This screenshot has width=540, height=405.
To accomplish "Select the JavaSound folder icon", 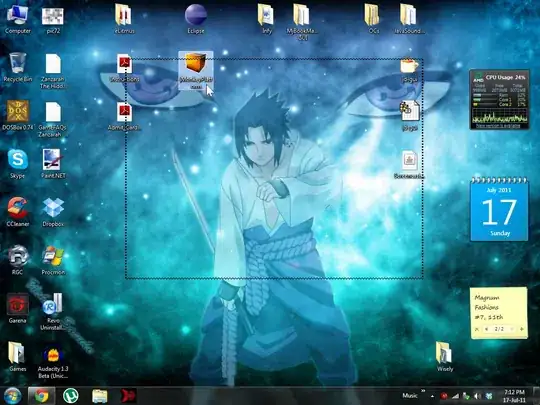I will [409, 19].
